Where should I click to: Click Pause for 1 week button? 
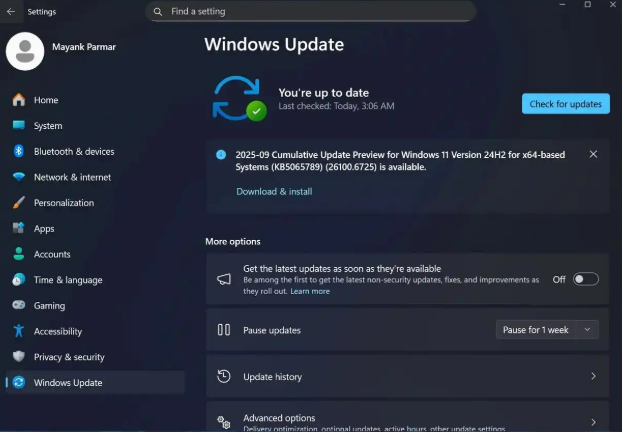536,330
